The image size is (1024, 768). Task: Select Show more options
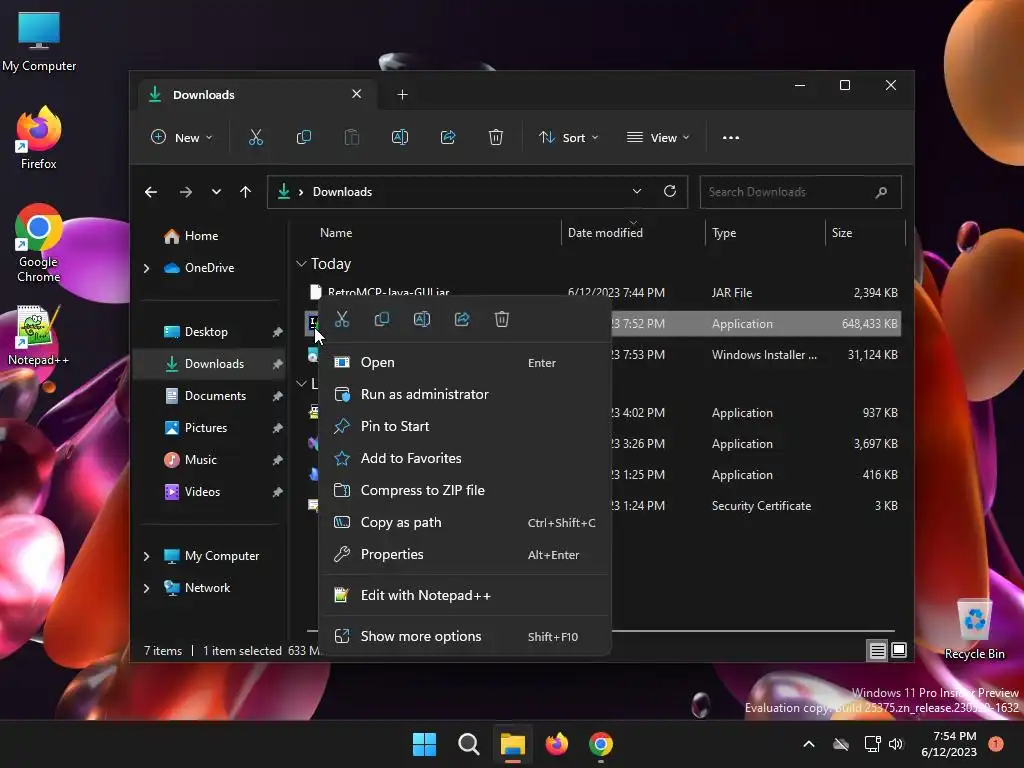click(x=464, y=637)
